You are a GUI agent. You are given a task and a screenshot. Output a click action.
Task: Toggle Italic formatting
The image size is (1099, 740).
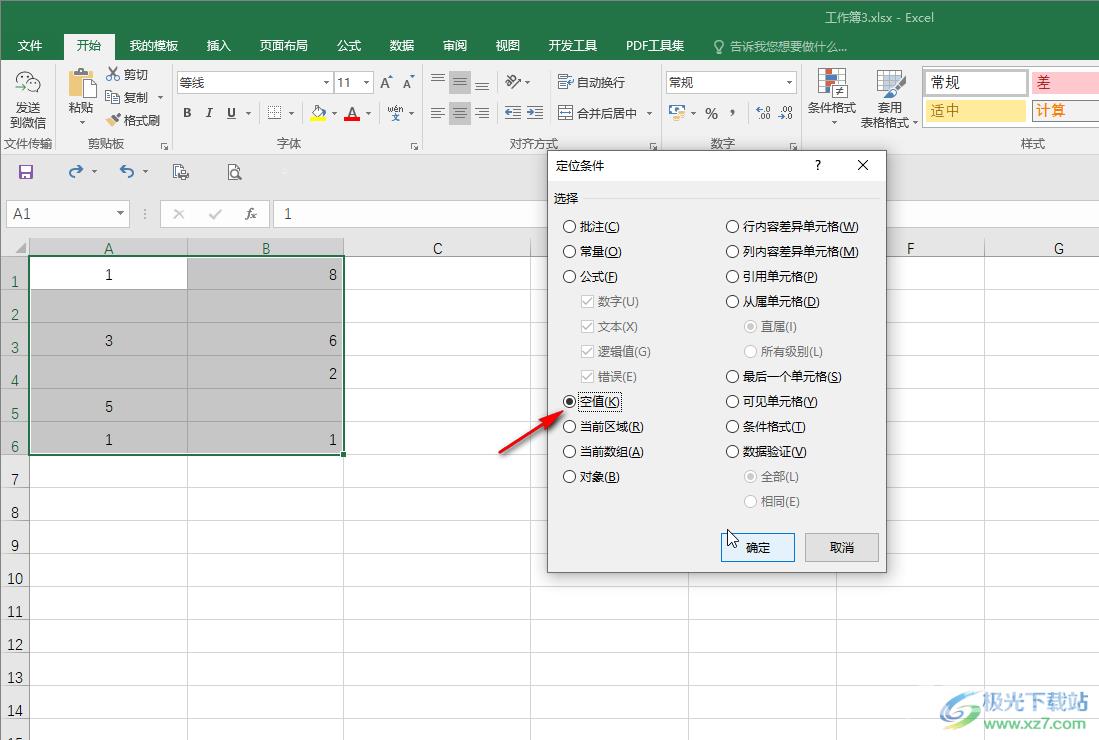coord(209,113)
